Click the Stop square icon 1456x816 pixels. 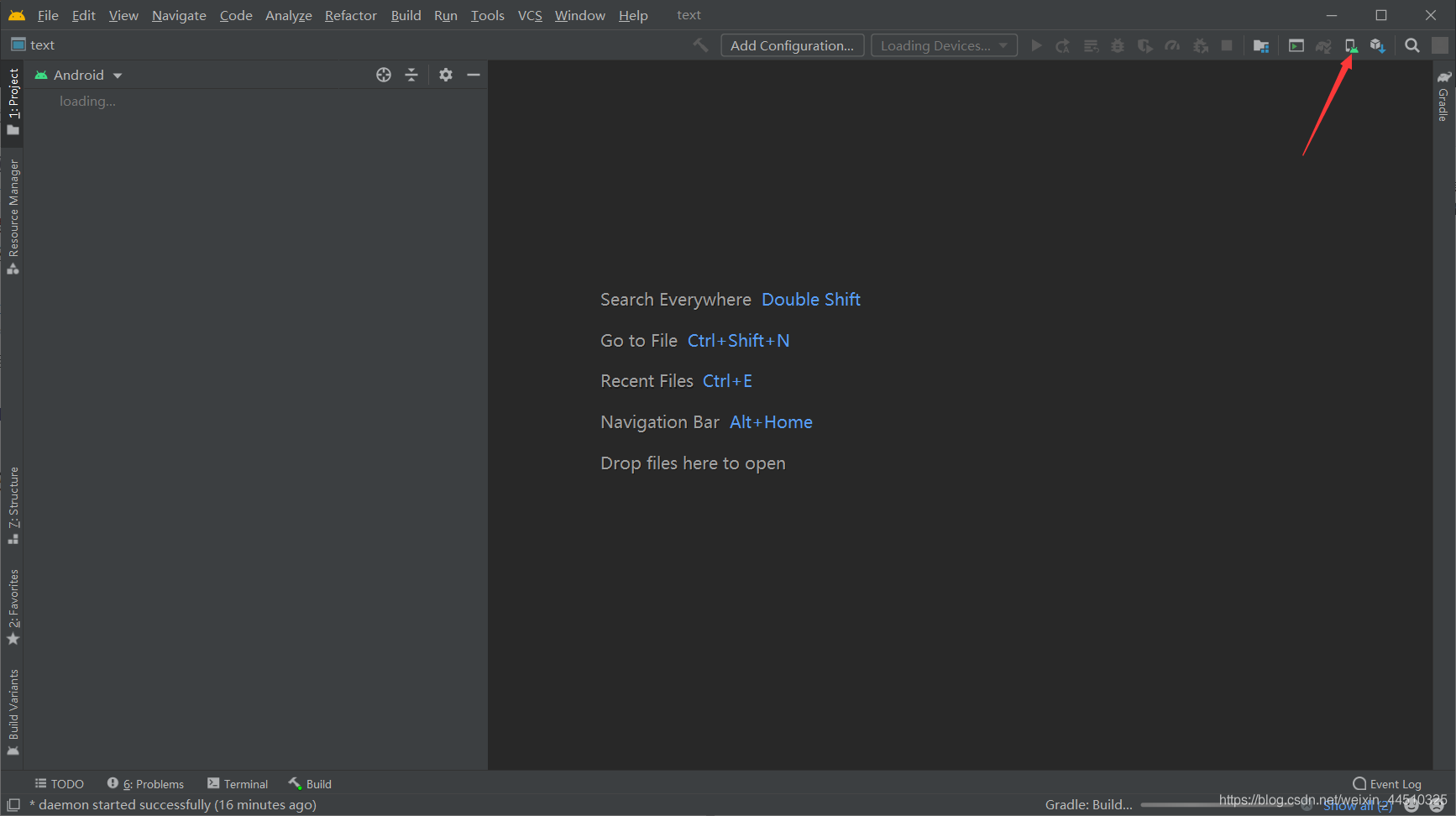coord(1227,45)
